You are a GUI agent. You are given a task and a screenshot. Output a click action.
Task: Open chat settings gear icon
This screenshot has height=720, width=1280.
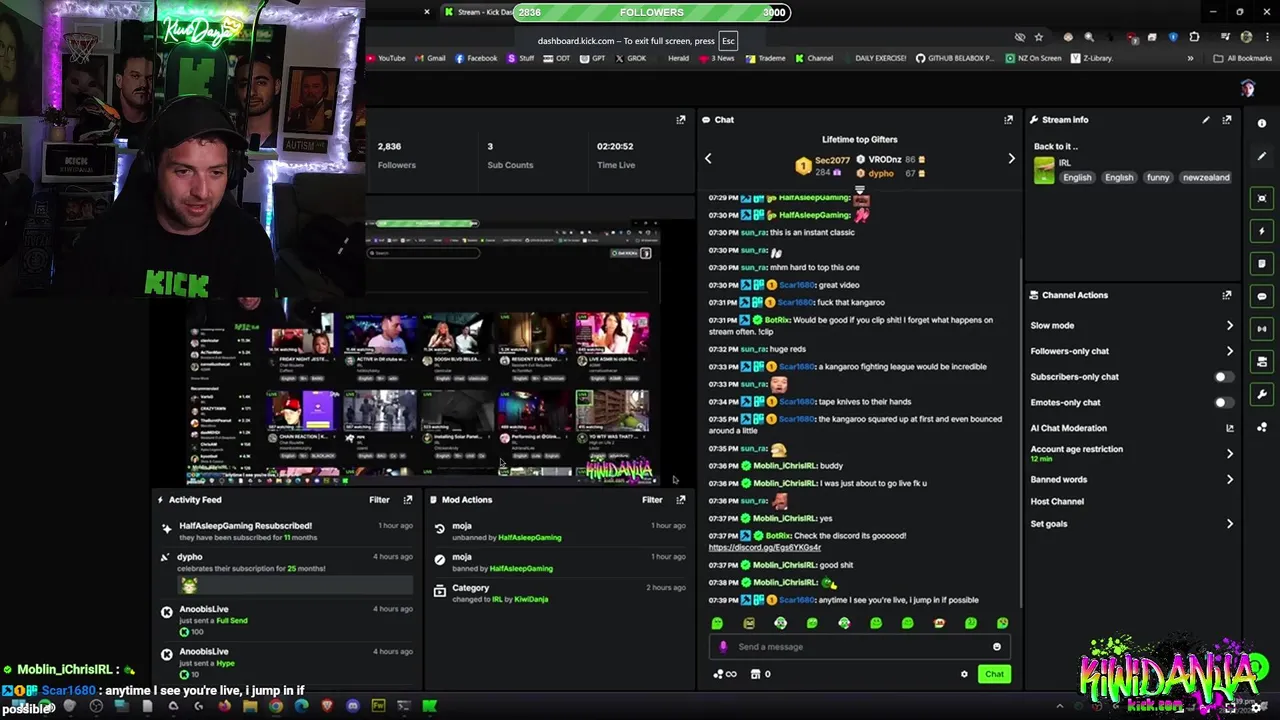[964, 674]
